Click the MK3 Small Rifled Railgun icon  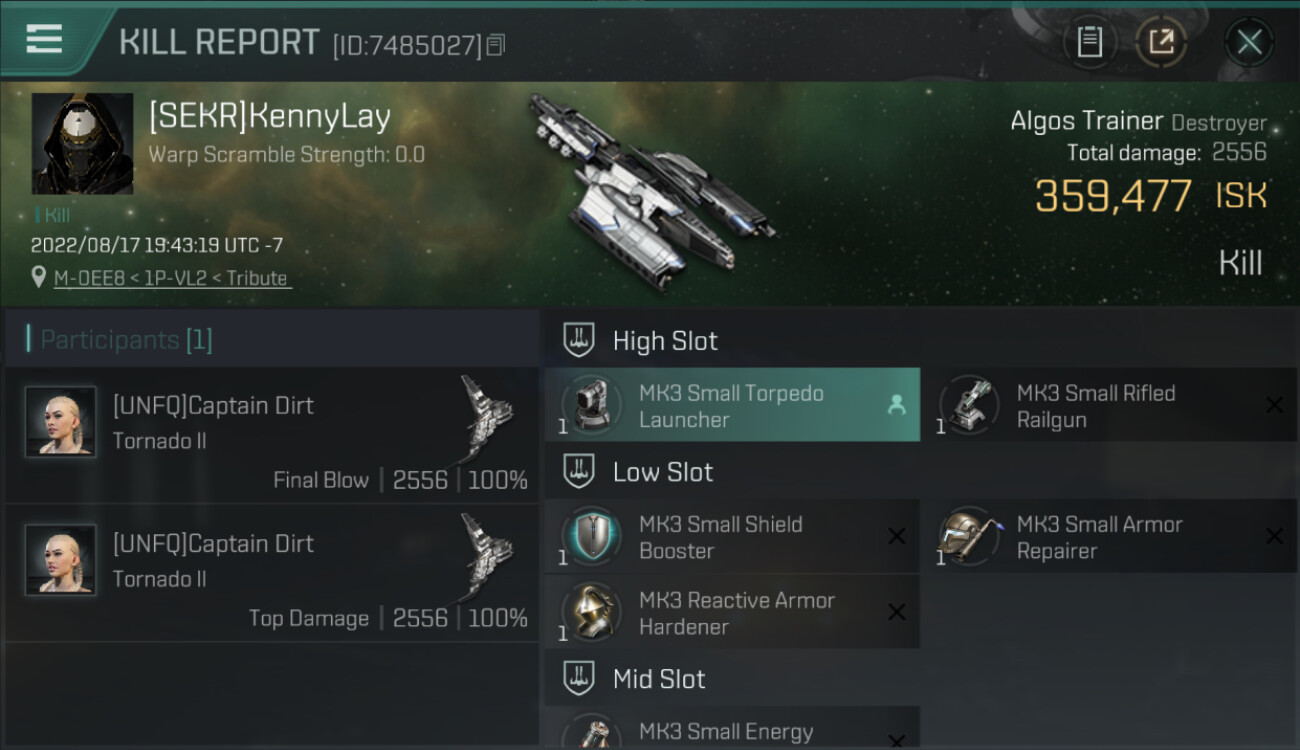[969, 405]
